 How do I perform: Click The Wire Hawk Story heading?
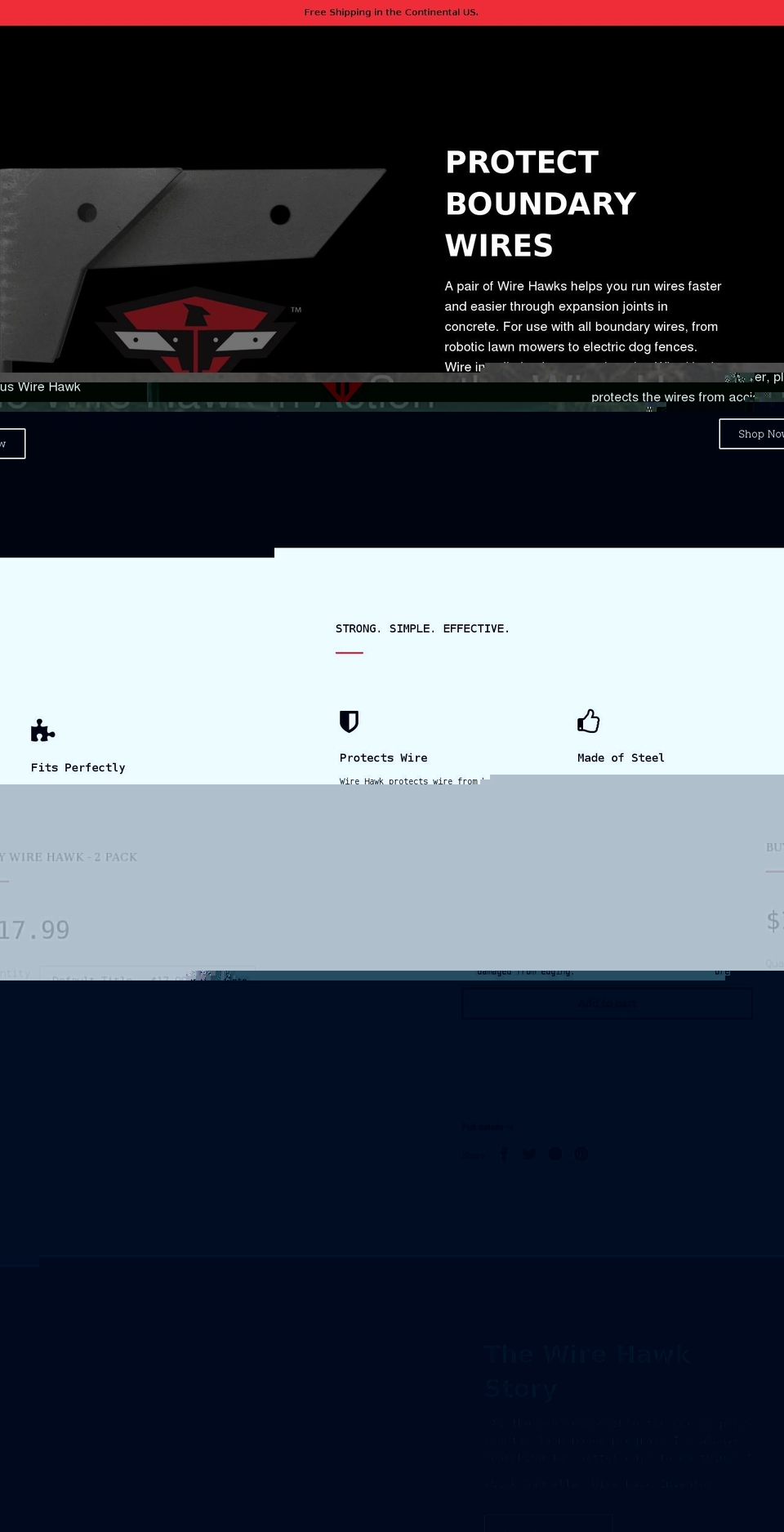tap(588, 1371)
